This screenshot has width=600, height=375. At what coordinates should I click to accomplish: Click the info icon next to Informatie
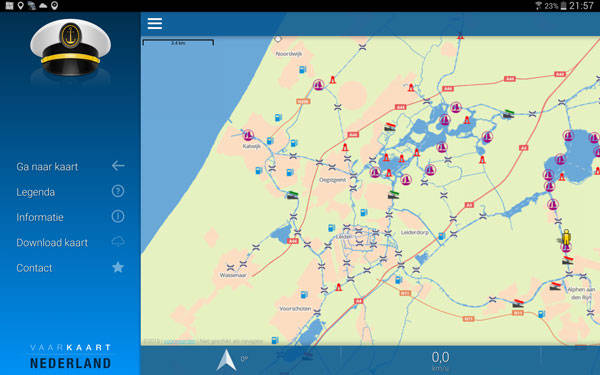[x=118, y=217]
